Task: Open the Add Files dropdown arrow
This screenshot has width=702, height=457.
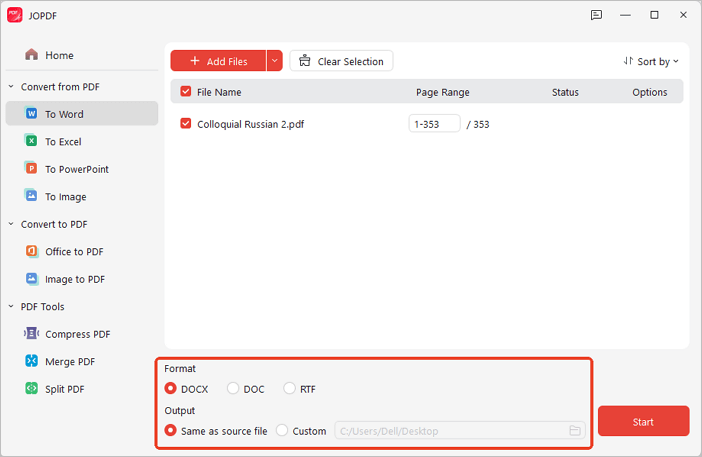Action: pyautogui.click(x=274, y=61)
